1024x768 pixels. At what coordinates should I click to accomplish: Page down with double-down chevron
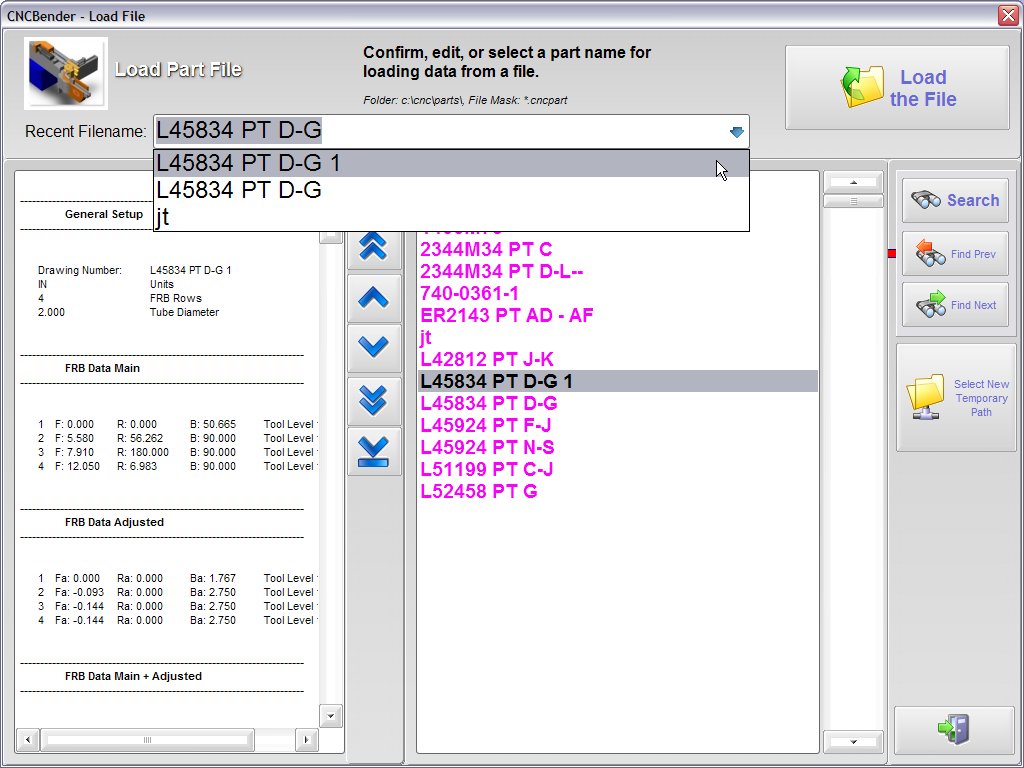tap(373, 399)
